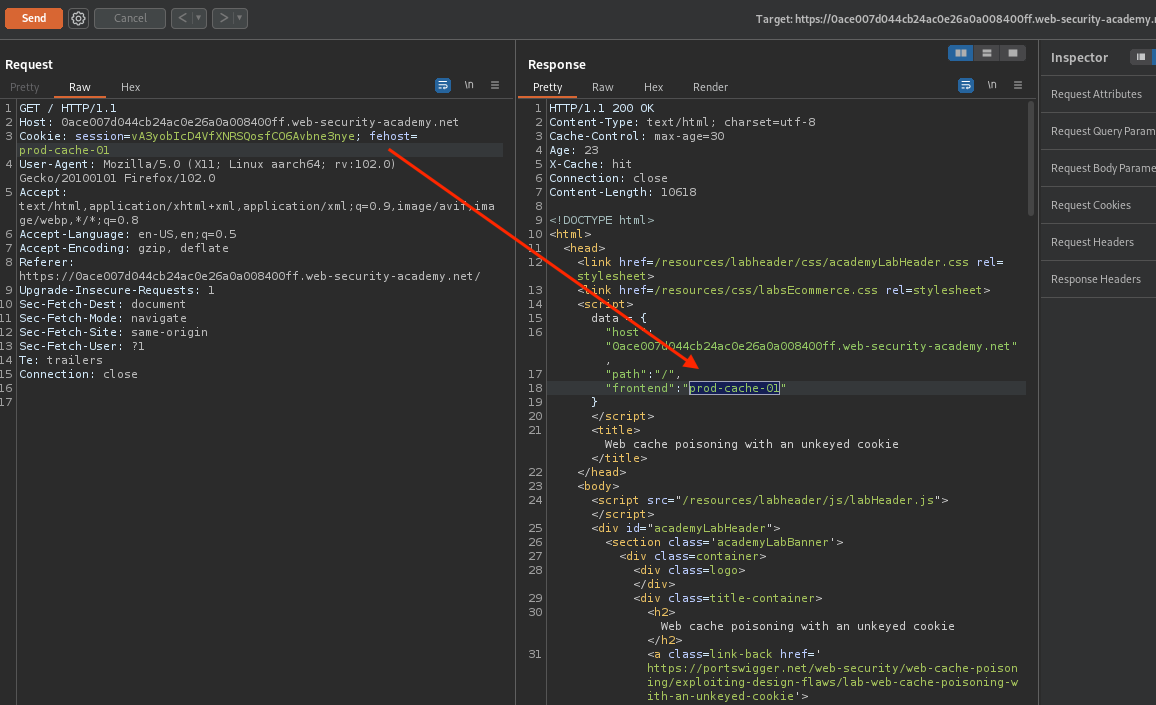The width and height of the screenshot is (1156, 705).
Task: Show non-printable characters in Response panel
Action: (x=992, y=86)
